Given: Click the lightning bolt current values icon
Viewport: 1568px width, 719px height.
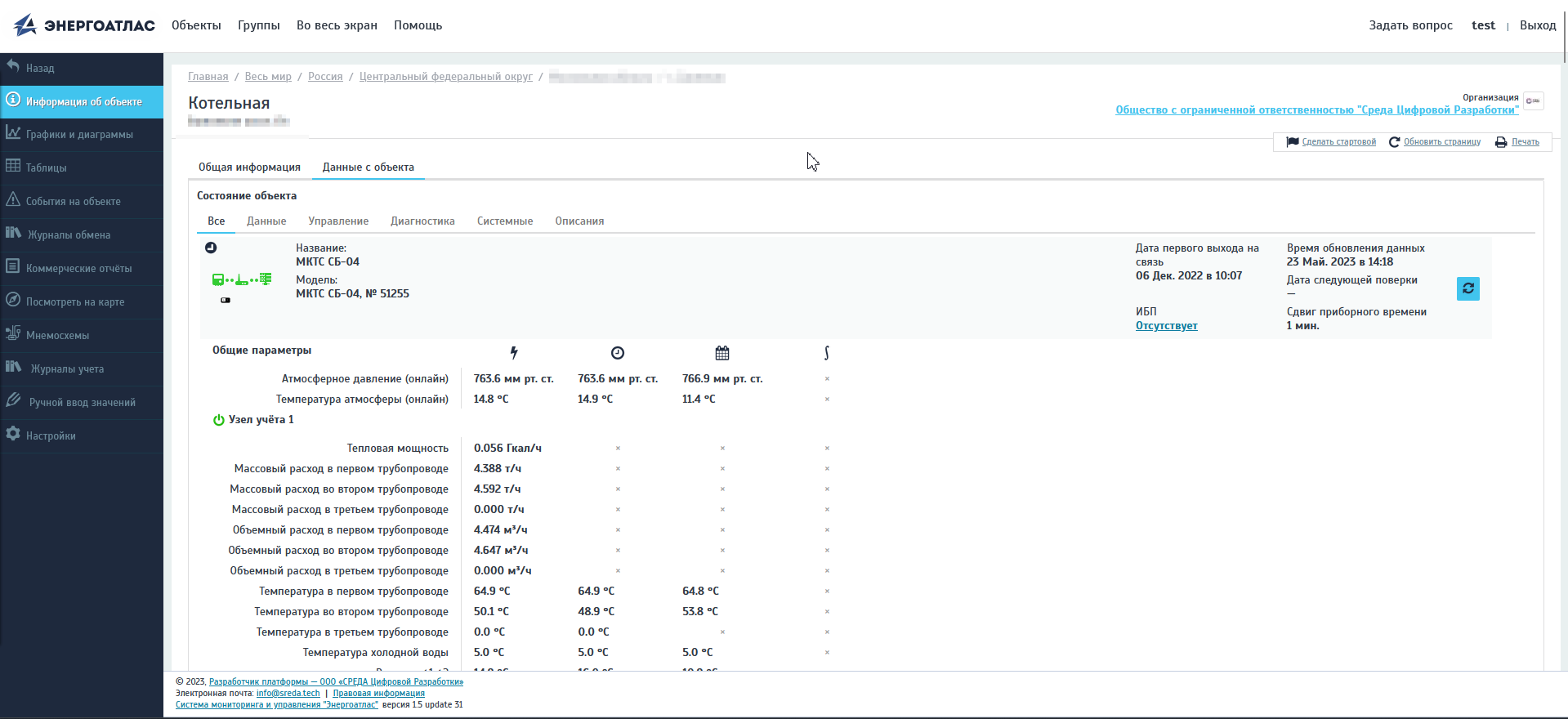Looking at the screenshot, I should [514, 353].
